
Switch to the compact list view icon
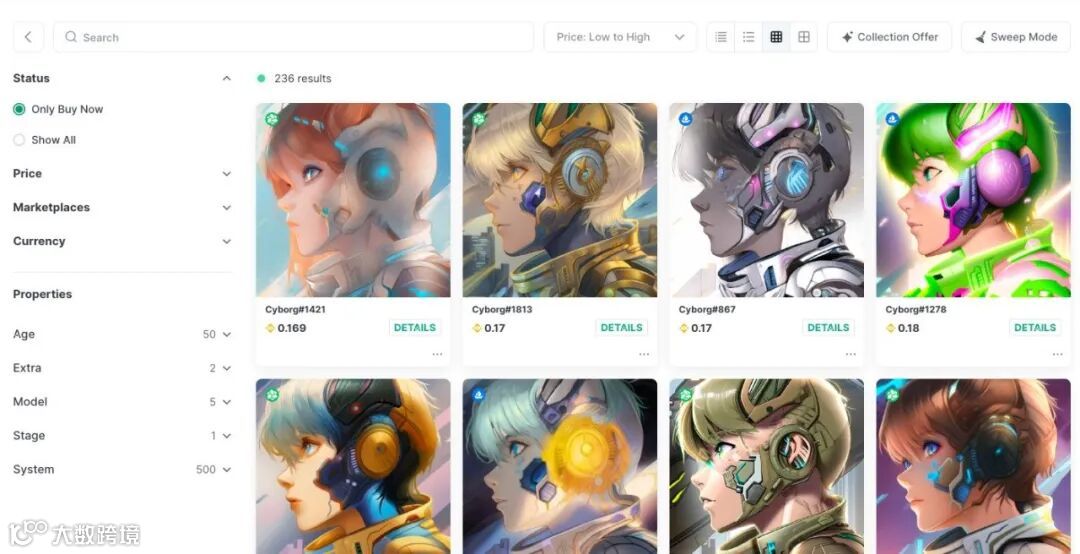pyautogui.click(x=720, y=37)
